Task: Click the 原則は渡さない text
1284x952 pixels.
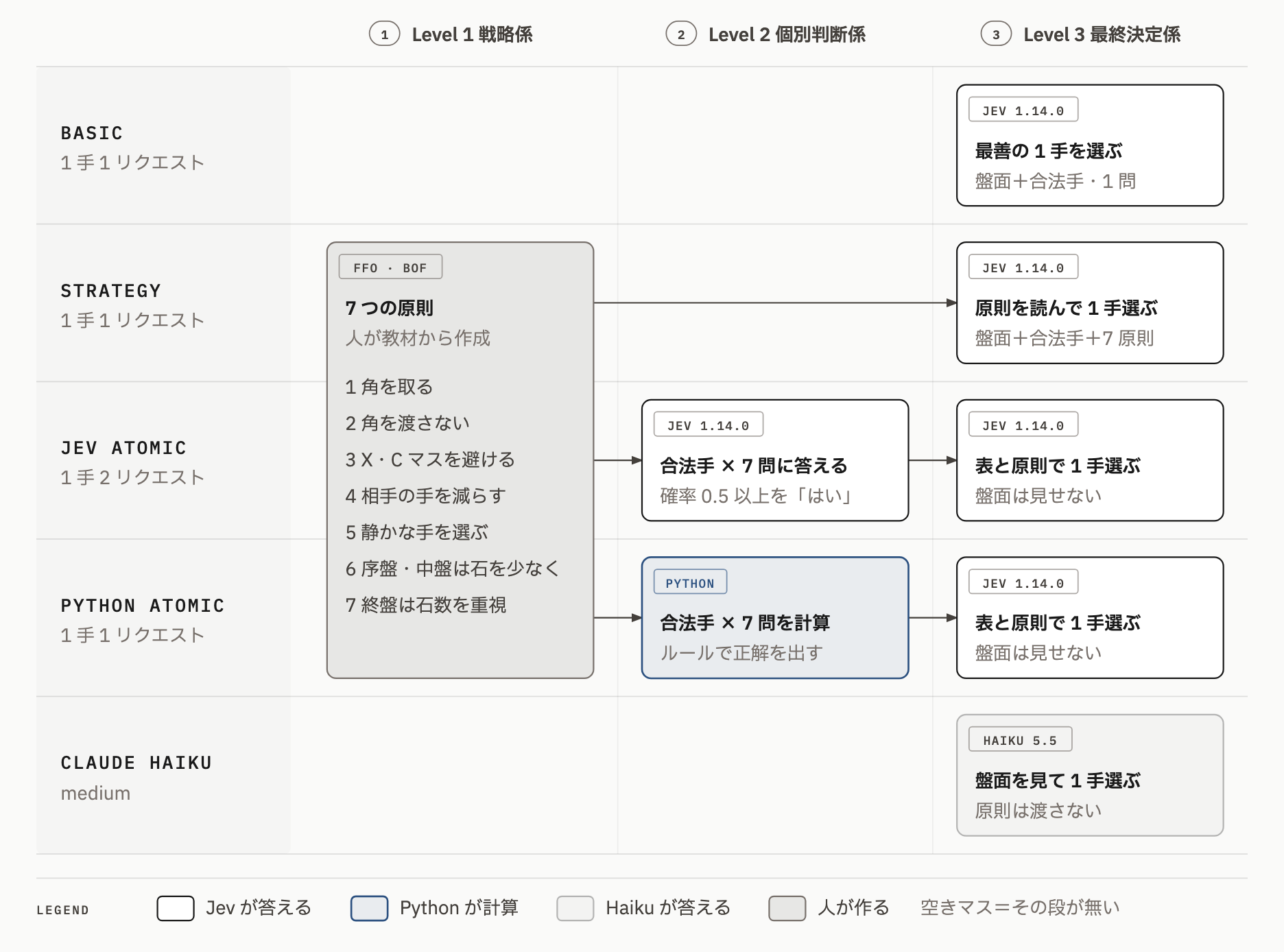Action: click(1038, 811)
